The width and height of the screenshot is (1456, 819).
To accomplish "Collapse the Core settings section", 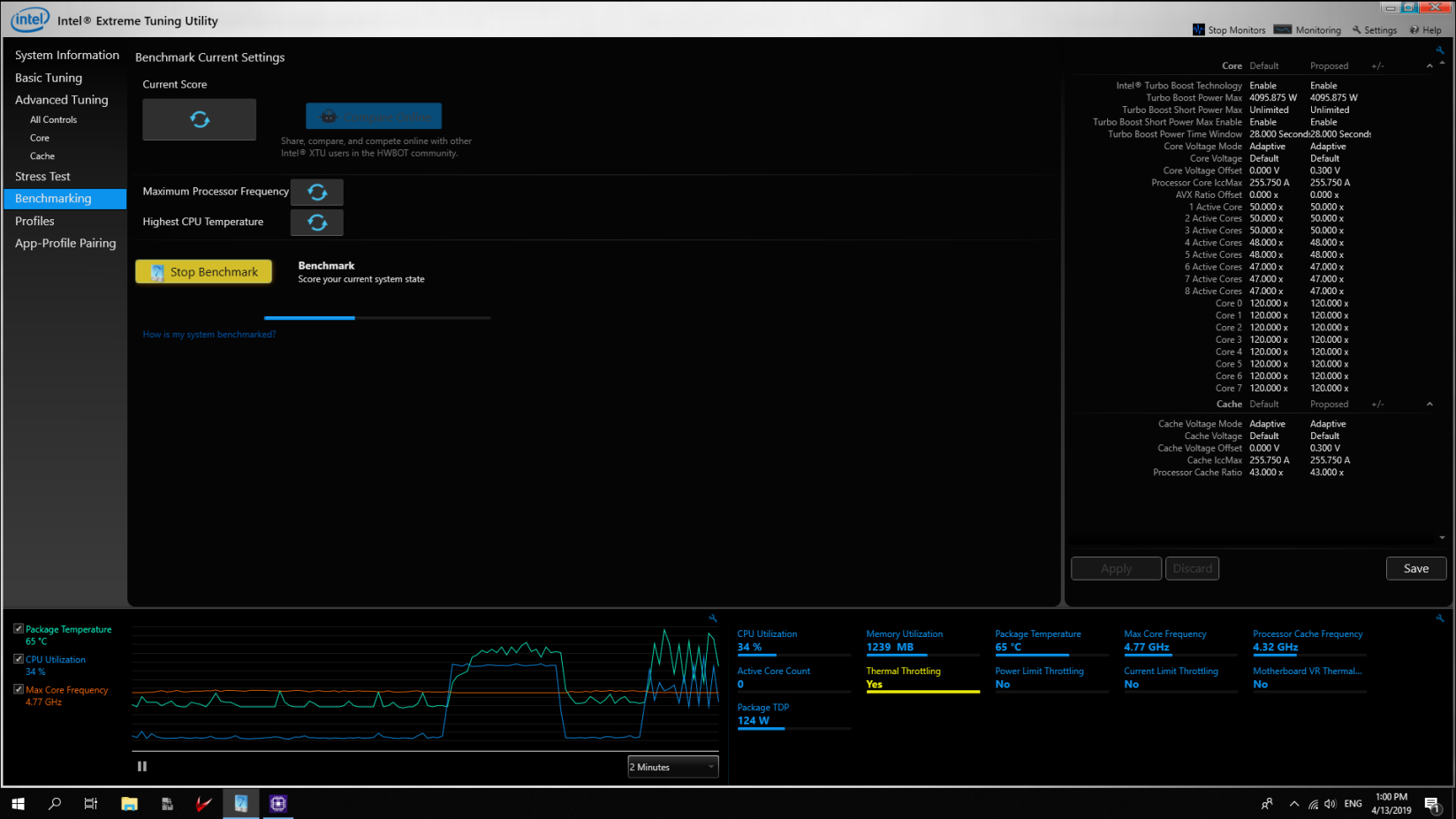I will click(x=1429, y=64).
